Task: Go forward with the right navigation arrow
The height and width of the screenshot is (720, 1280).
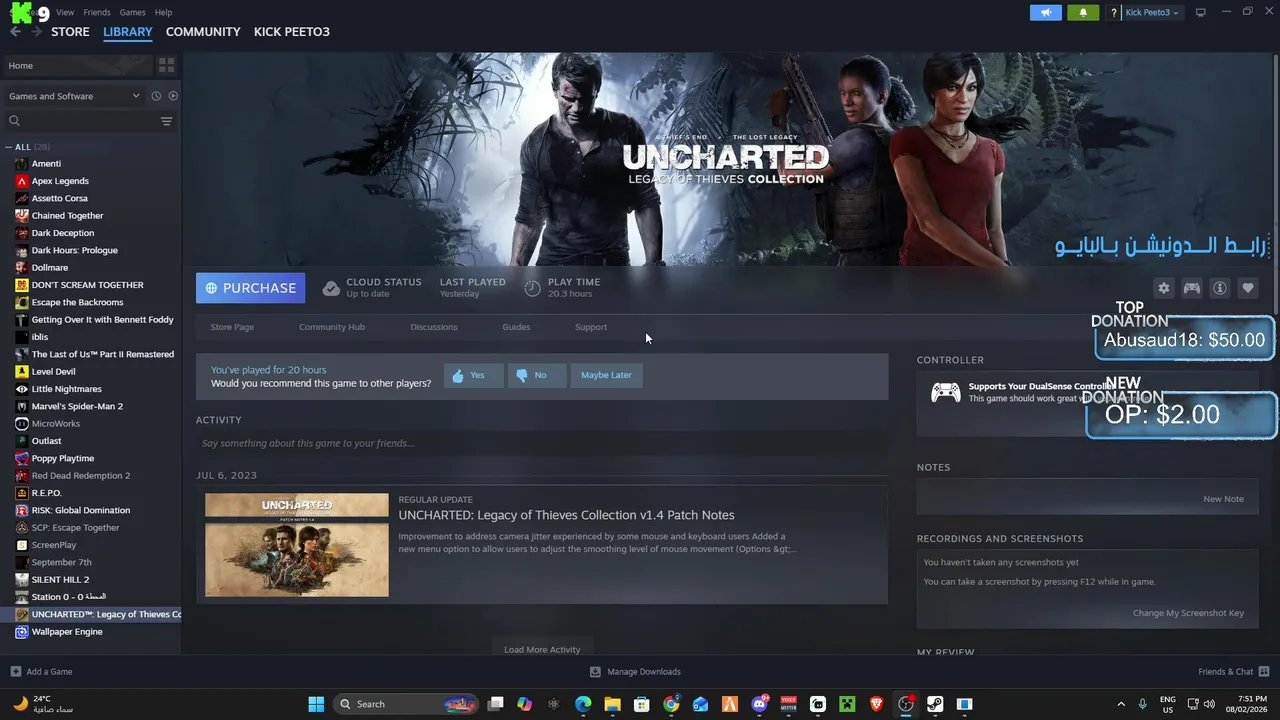Action: [x=36, y=32]
